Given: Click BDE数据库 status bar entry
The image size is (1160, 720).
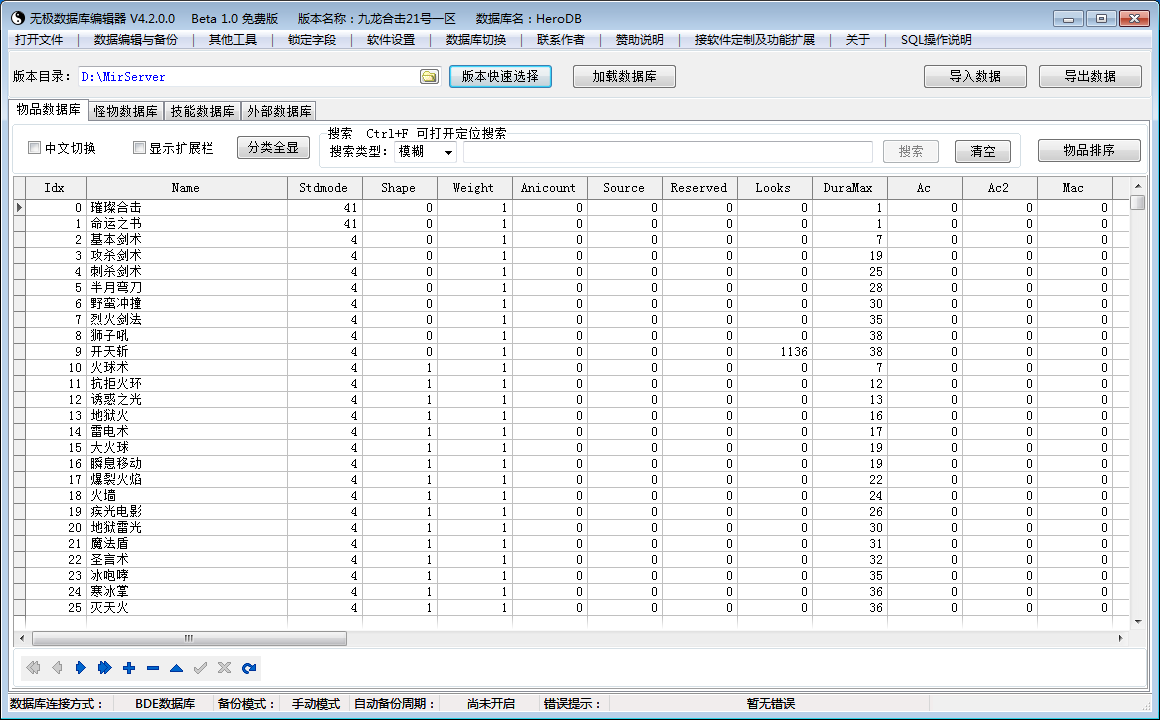Looking at the screenshot, I should (x=165, y=704).
